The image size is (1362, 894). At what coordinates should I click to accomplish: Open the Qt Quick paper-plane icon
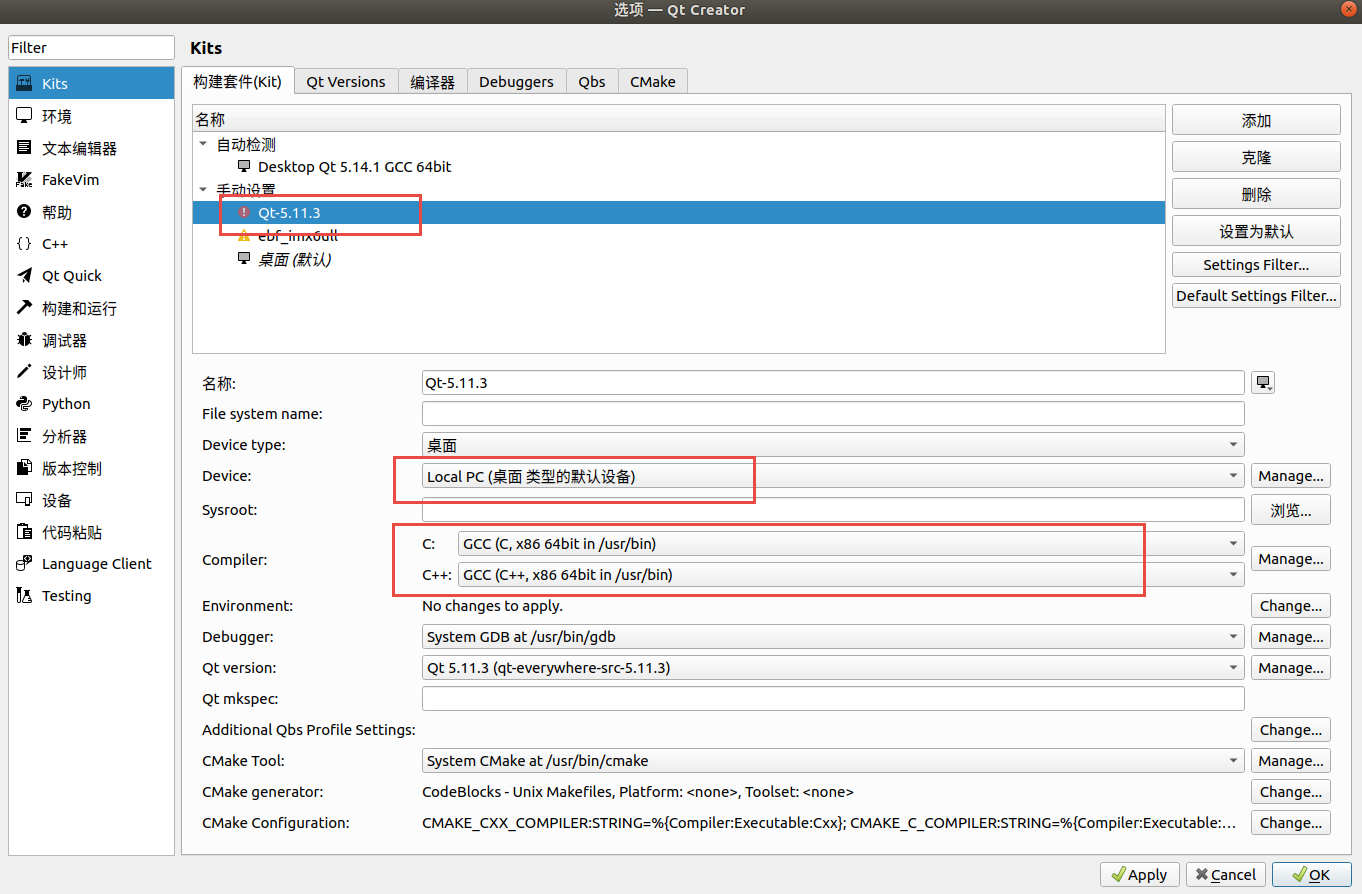[25, 276]
